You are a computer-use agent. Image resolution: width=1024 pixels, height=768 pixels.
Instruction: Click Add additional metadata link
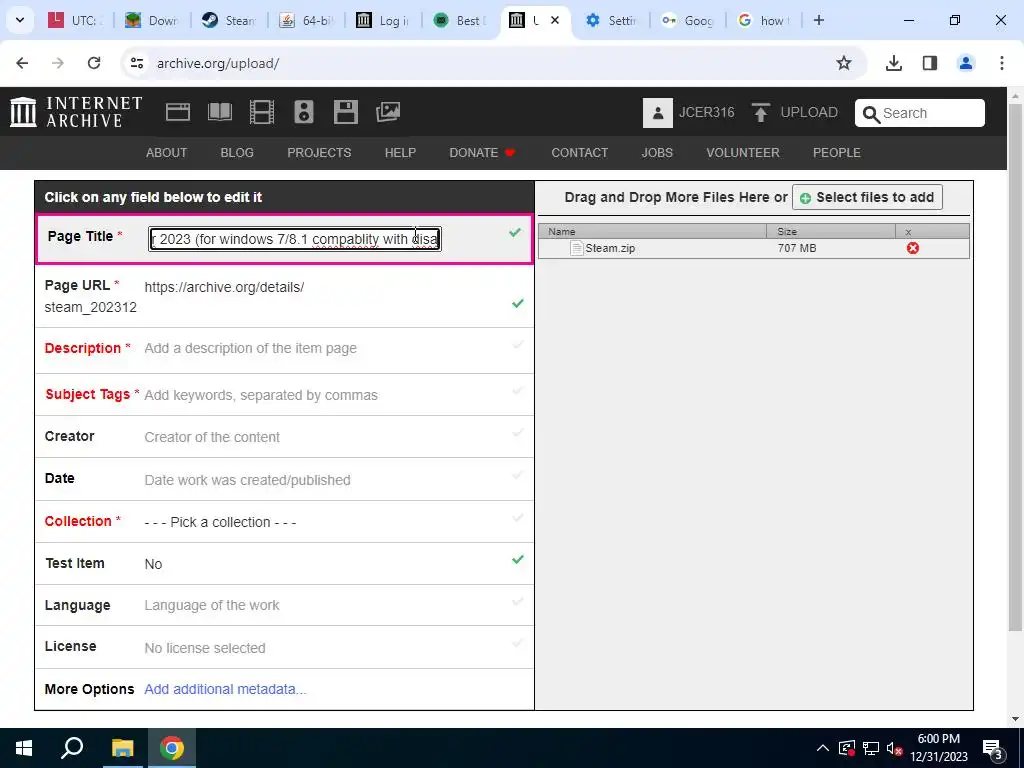(x=225, y=690)
